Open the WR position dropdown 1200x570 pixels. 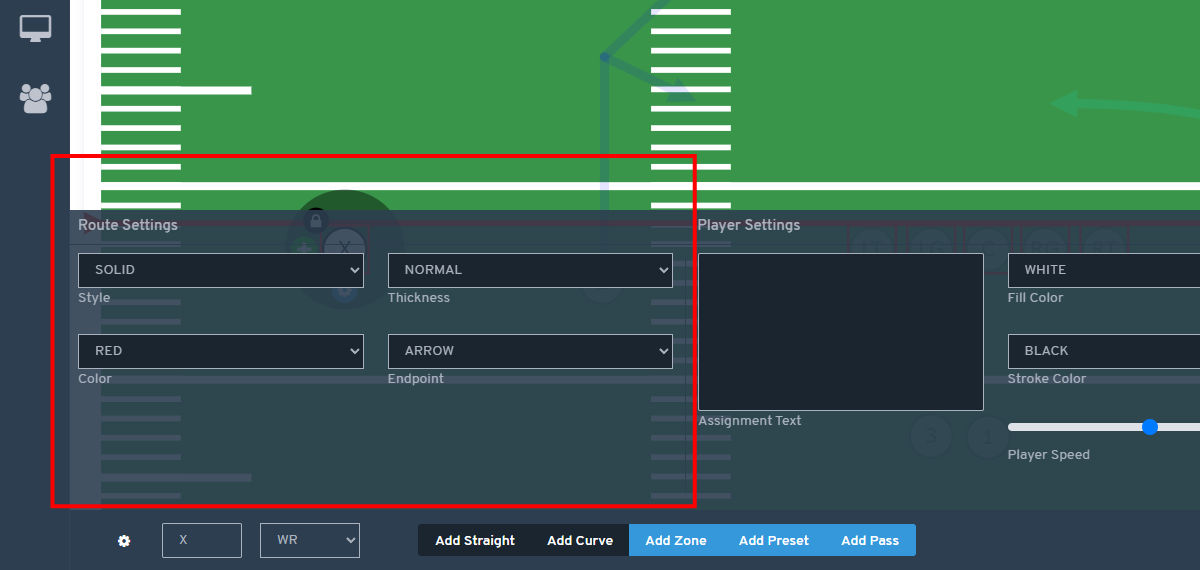tap(310, 540)
